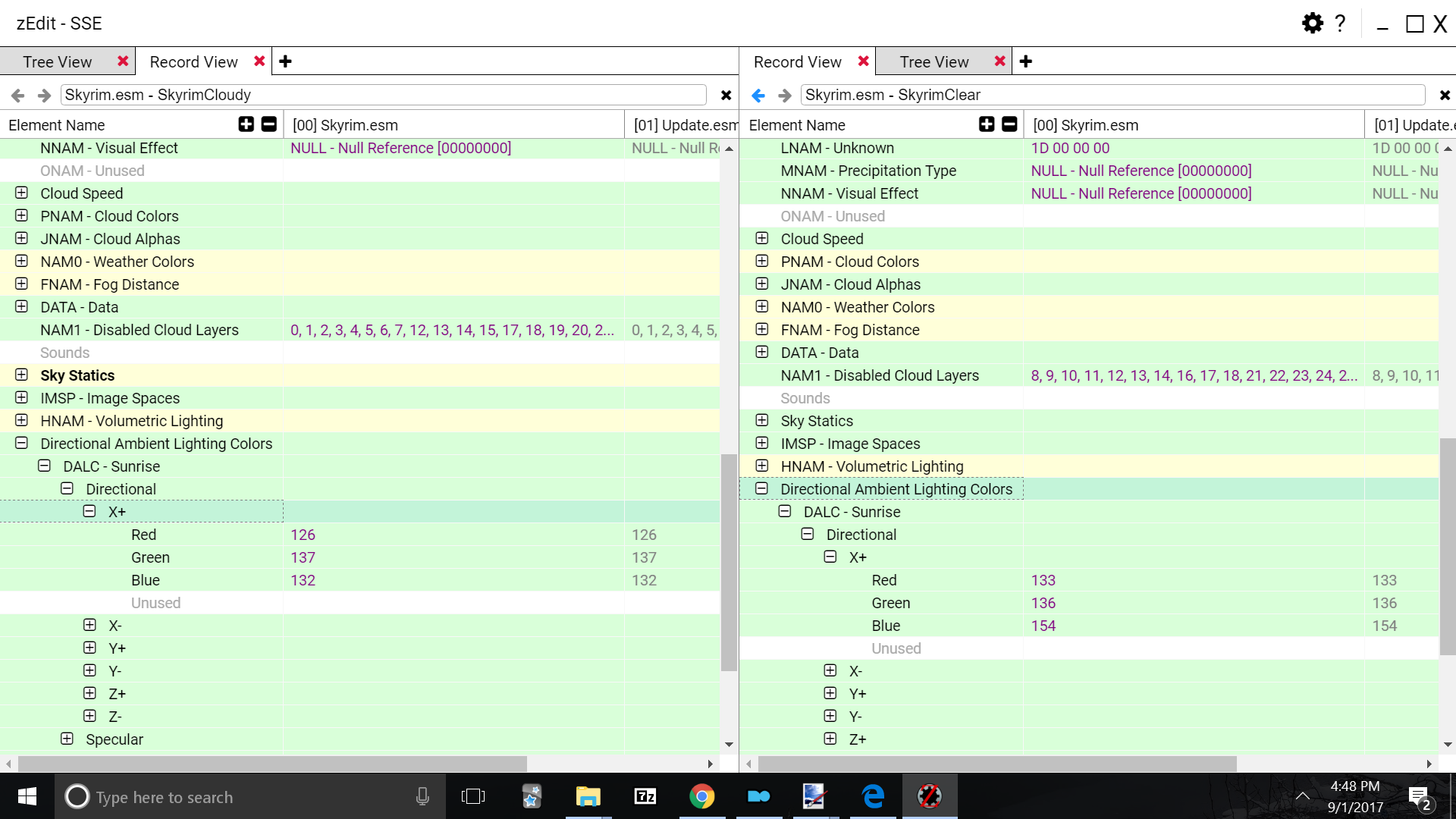Expand all elements in right pane
1456x819 pixels.
(x=987, y=124)
